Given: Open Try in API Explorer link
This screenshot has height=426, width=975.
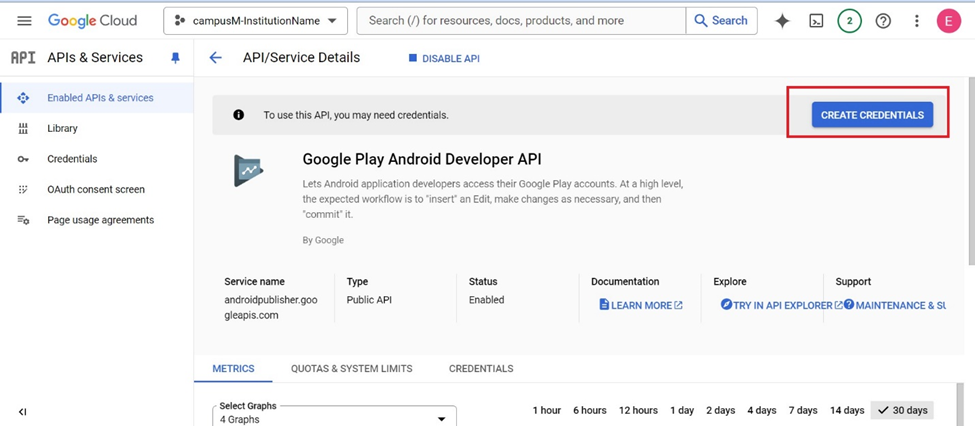Looking at the screenshot, I should point(782,305).
